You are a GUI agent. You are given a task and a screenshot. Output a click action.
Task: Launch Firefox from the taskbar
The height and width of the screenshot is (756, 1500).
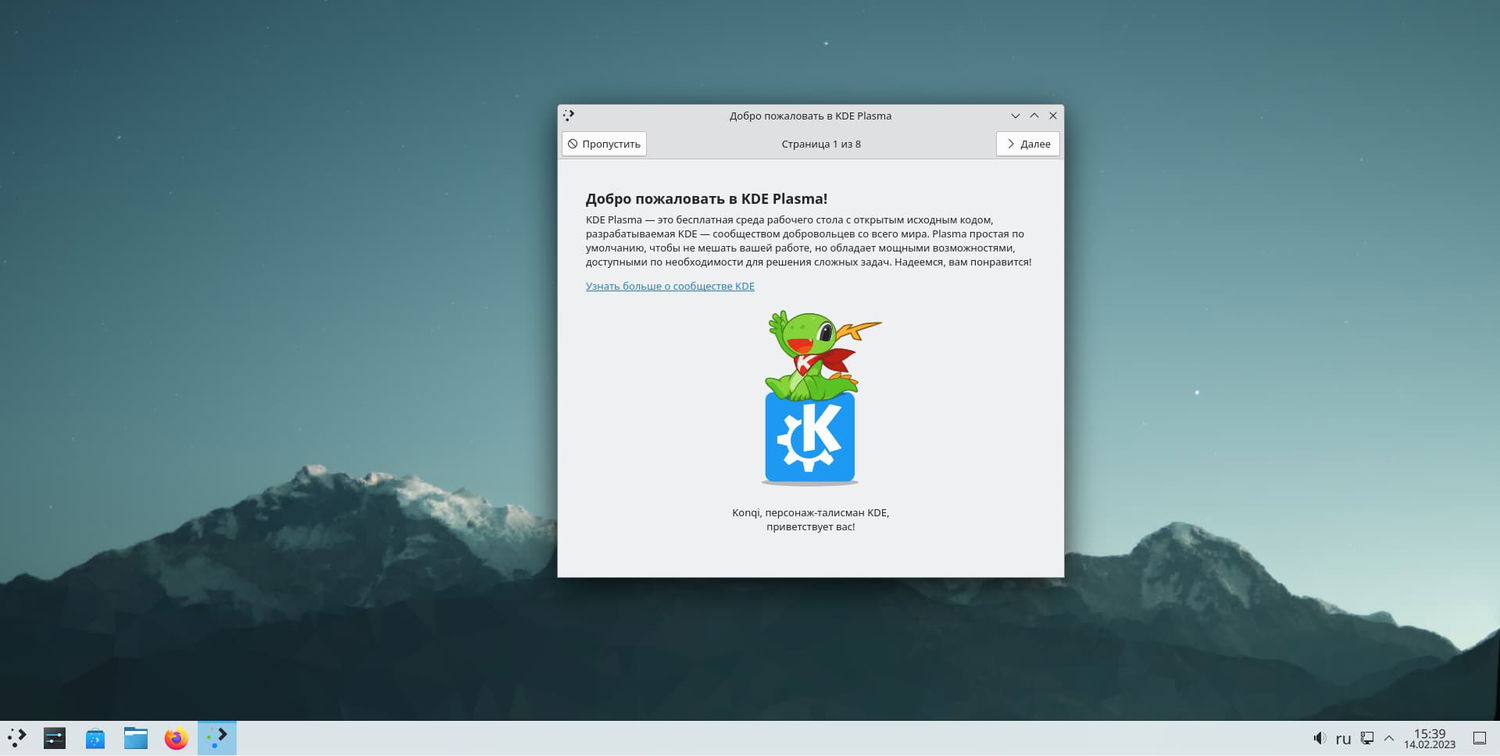pos(176,738)
